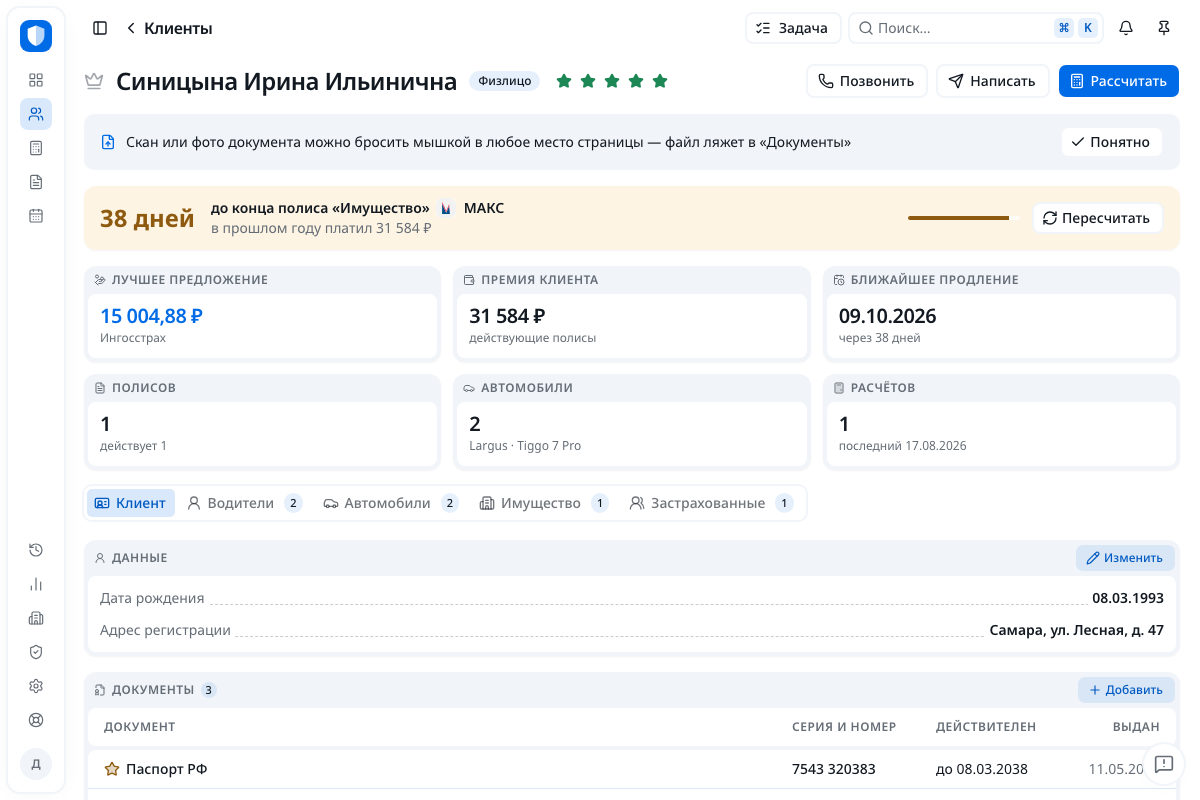This screenshot has width=1200, height=800.
Task: Click Изменить in Данные section
Action: 1125,558
